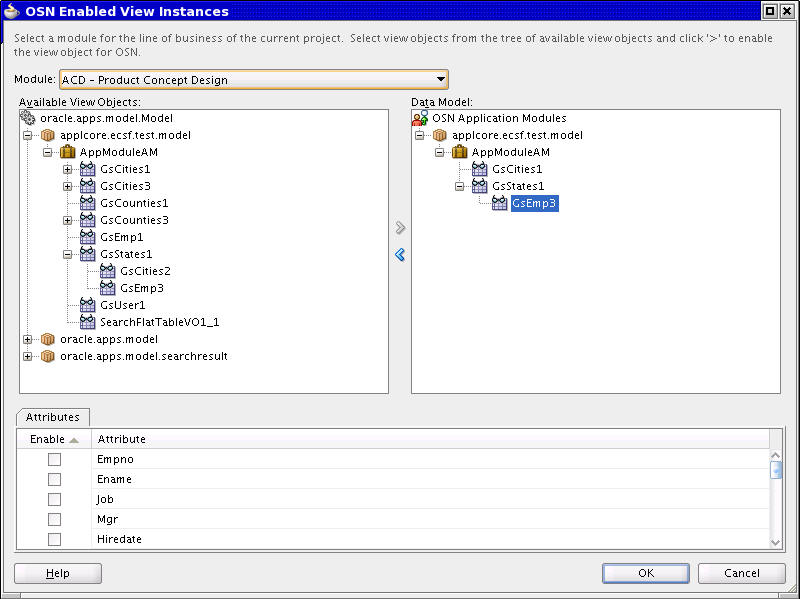Screen dimensions: 800x599
Task: Click the remove '<' shuttle arrow
Action: [x=400, y=254]
